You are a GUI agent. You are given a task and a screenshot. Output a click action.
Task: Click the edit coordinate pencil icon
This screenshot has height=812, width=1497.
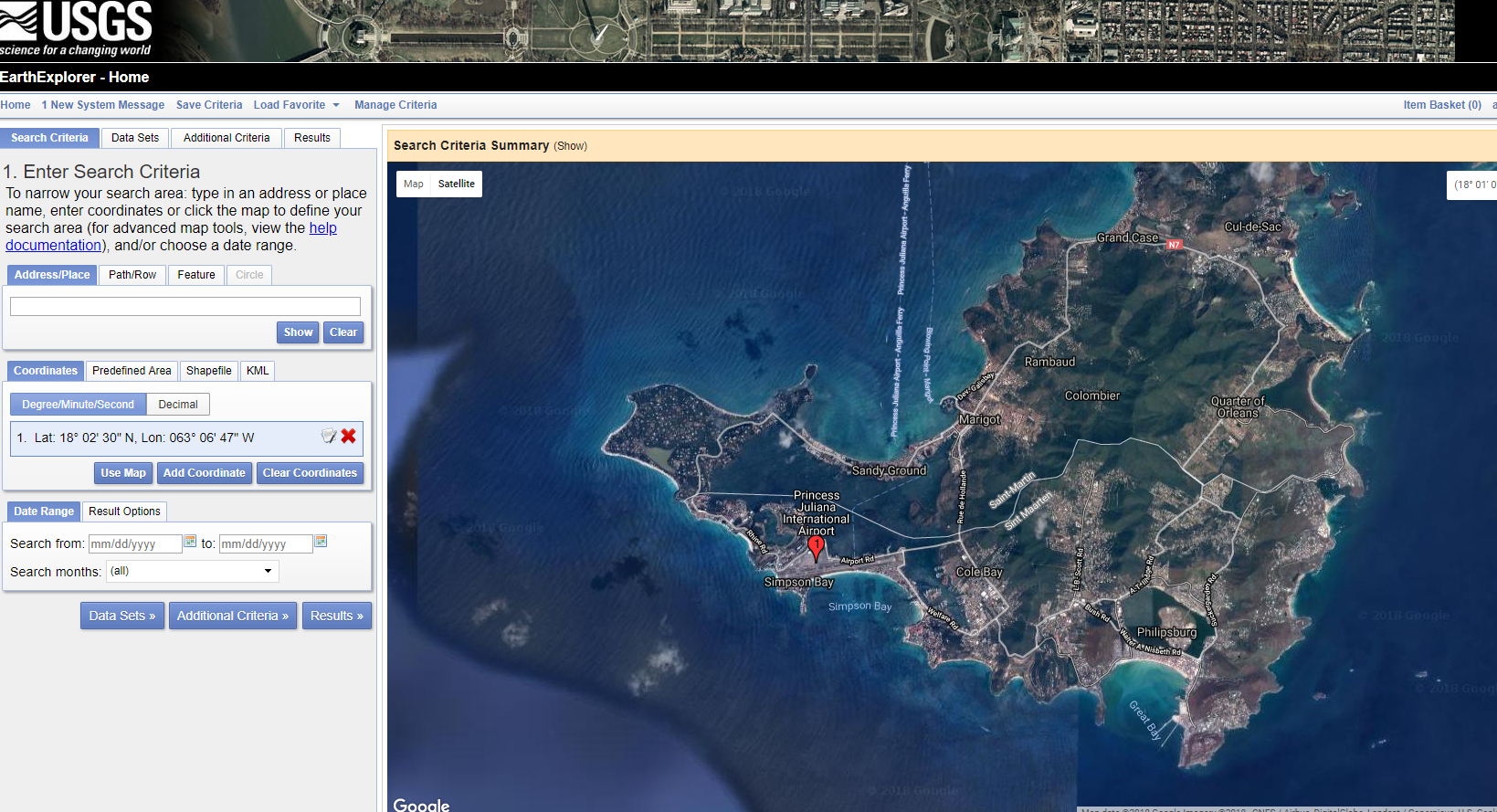(329, 437)
